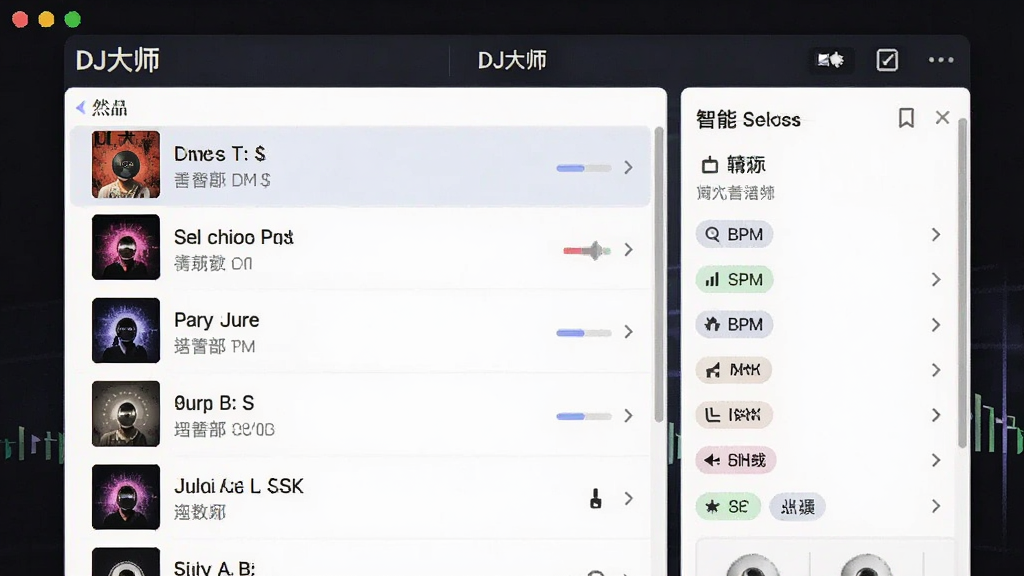Screen dimensions: 1024x576
Task: Select the green SPM tag
Action: 734,280
